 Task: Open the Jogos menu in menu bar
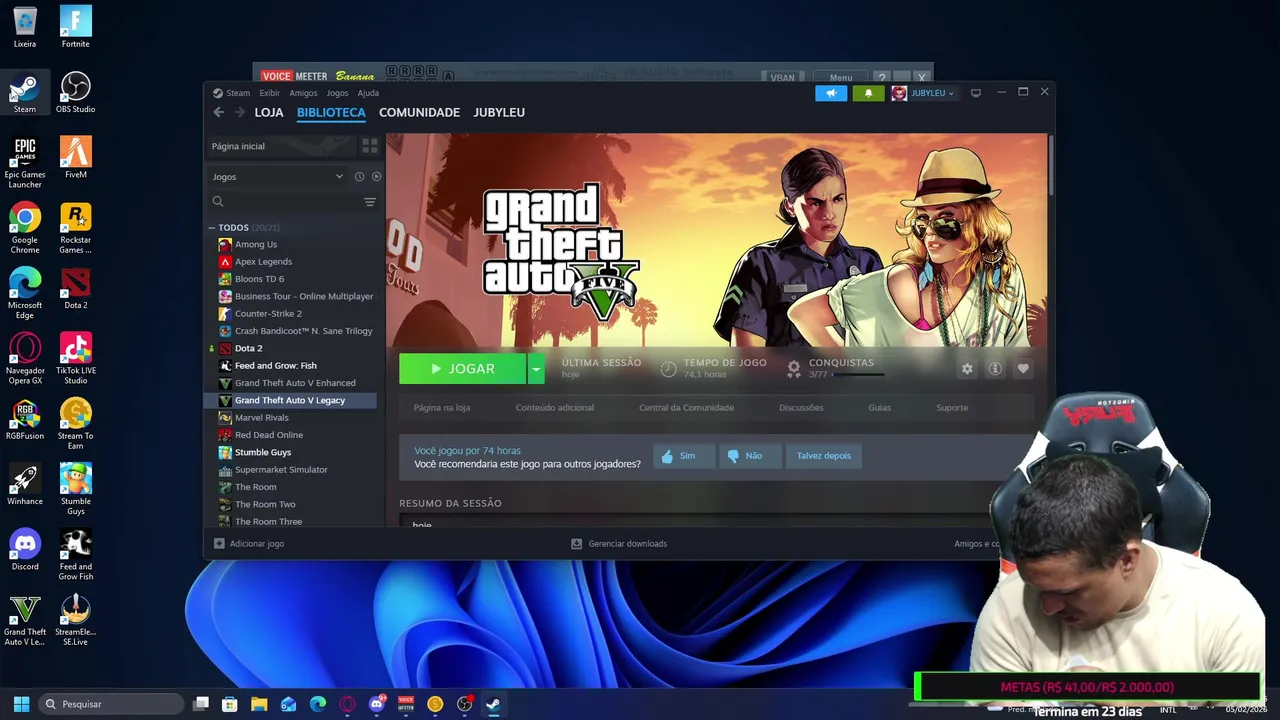337,93
